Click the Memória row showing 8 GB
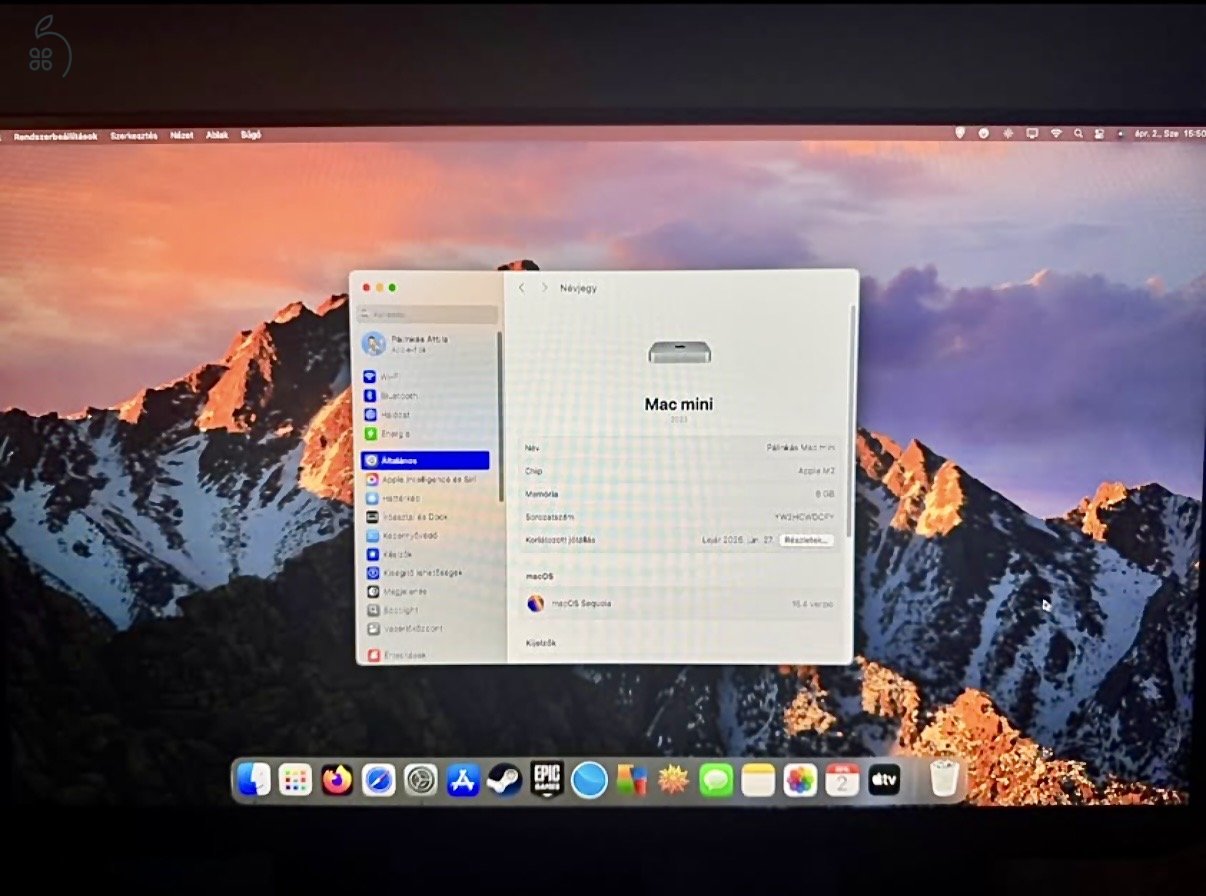 [680, 494]
